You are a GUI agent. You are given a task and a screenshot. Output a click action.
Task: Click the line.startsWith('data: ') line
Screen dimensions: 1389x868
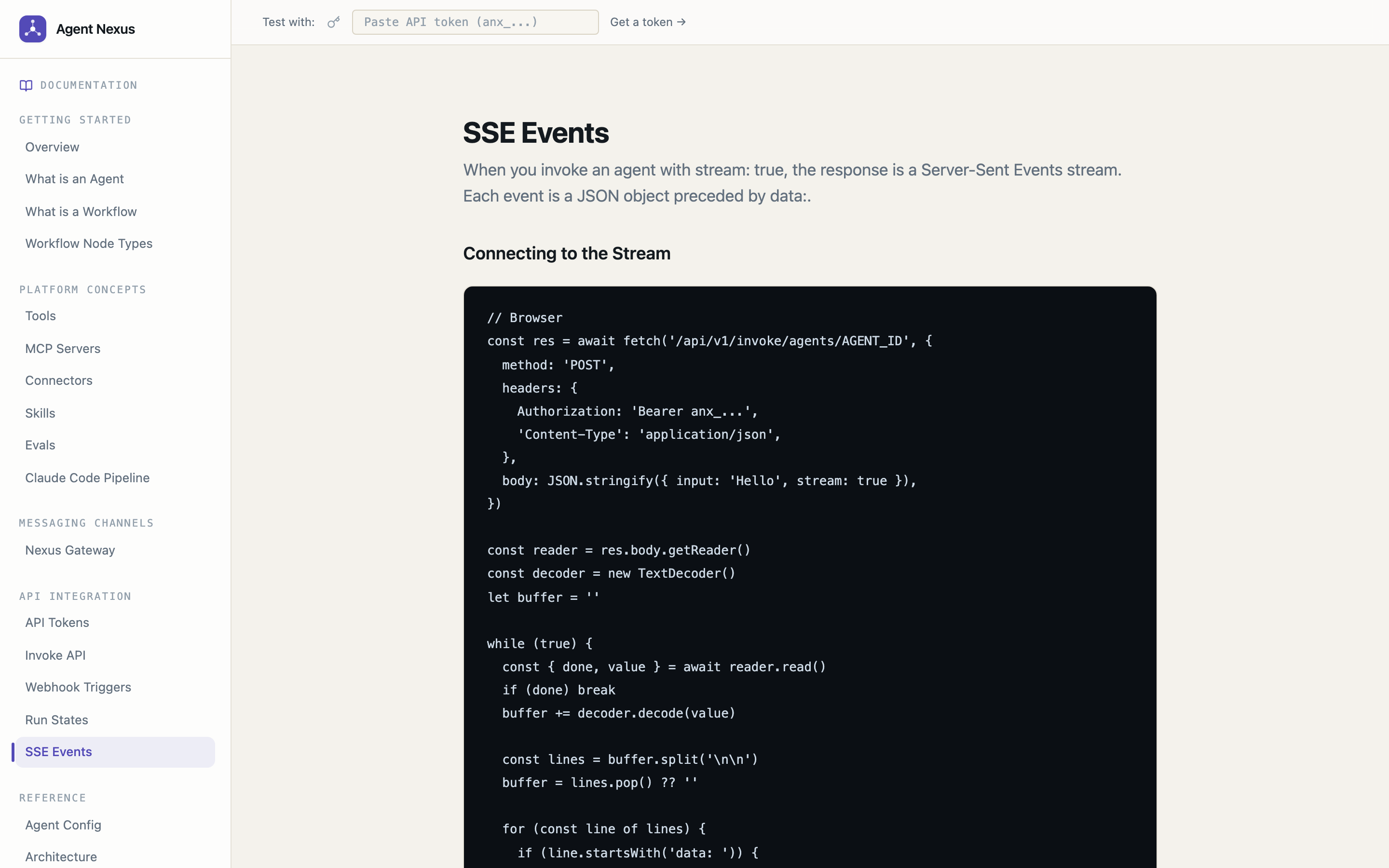coord(638,853)
